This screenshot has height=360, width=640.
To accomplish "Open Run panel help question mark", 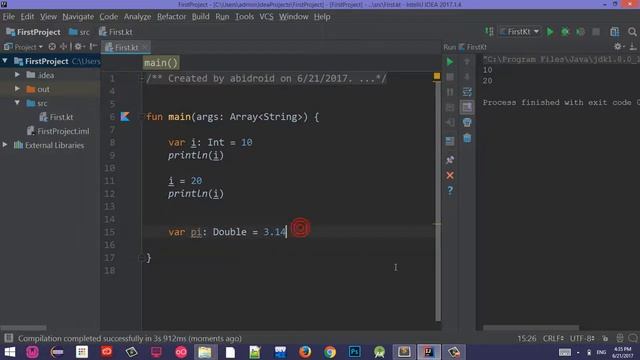I will (450, 191).
